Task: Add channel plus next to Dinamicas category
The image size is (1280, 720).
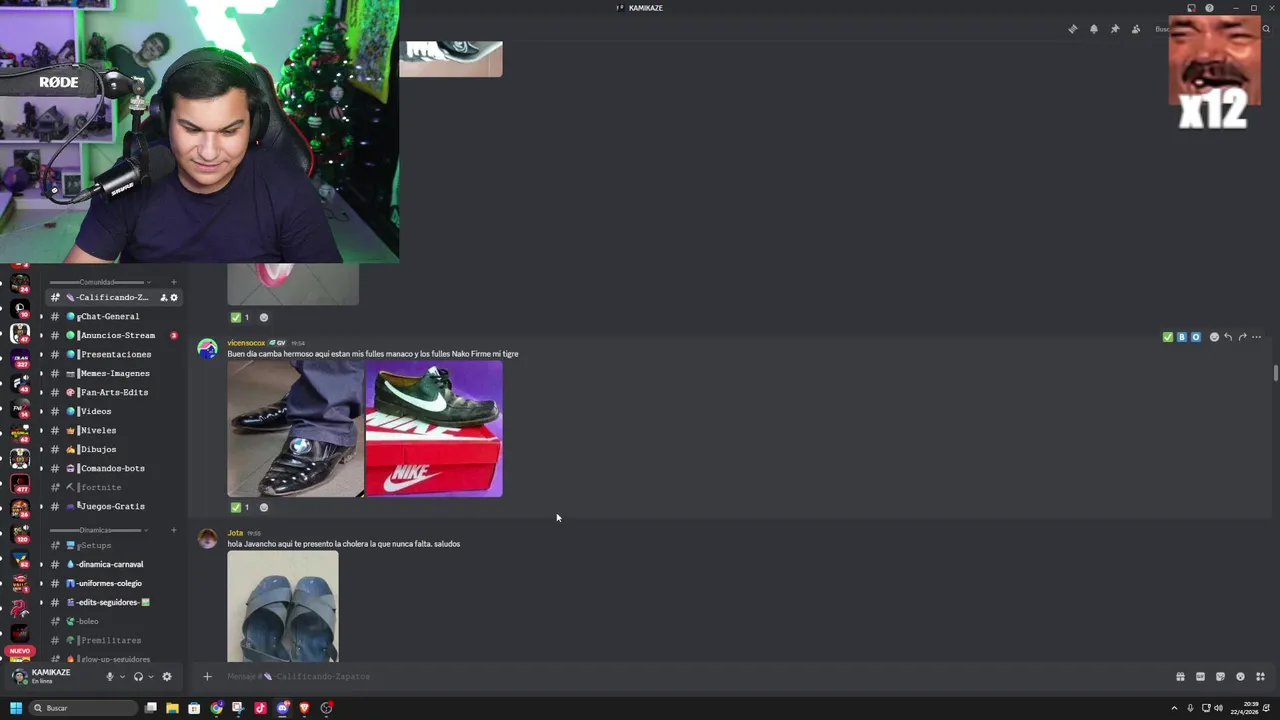Action: (174, 530)
